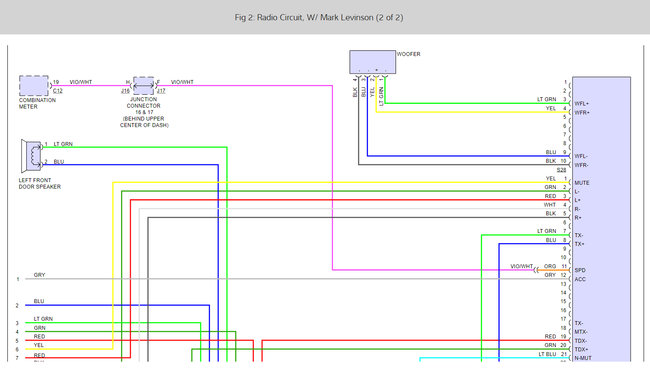Click the 'JUNCTION CONNECTOR 16 & 17' label
Image resolution: width=650 pixels, height=375 pixels.
click(x=143, y=106)
